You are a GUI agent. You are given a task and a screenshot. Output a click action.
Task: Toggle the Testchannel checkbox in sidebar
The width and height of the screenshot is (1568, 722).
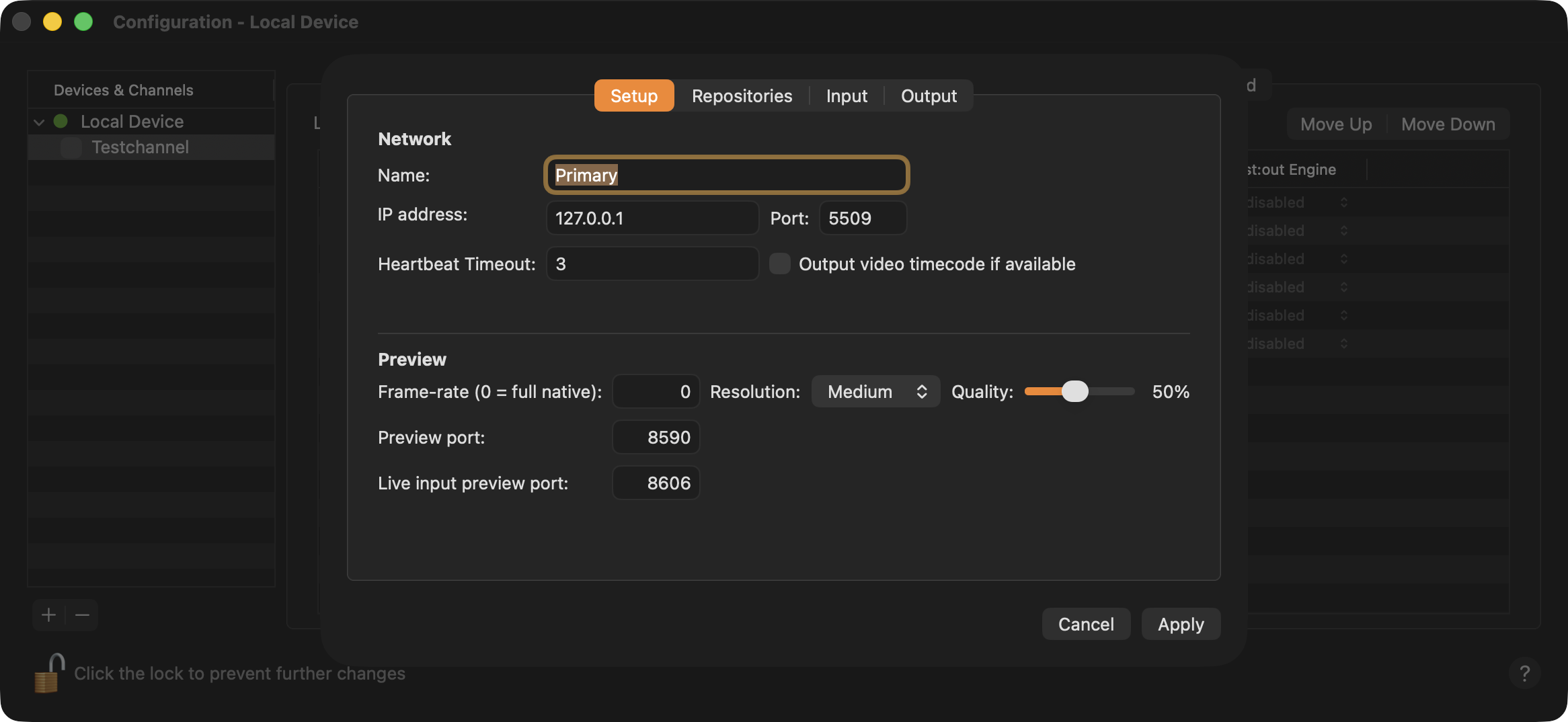tap(71, 147)
